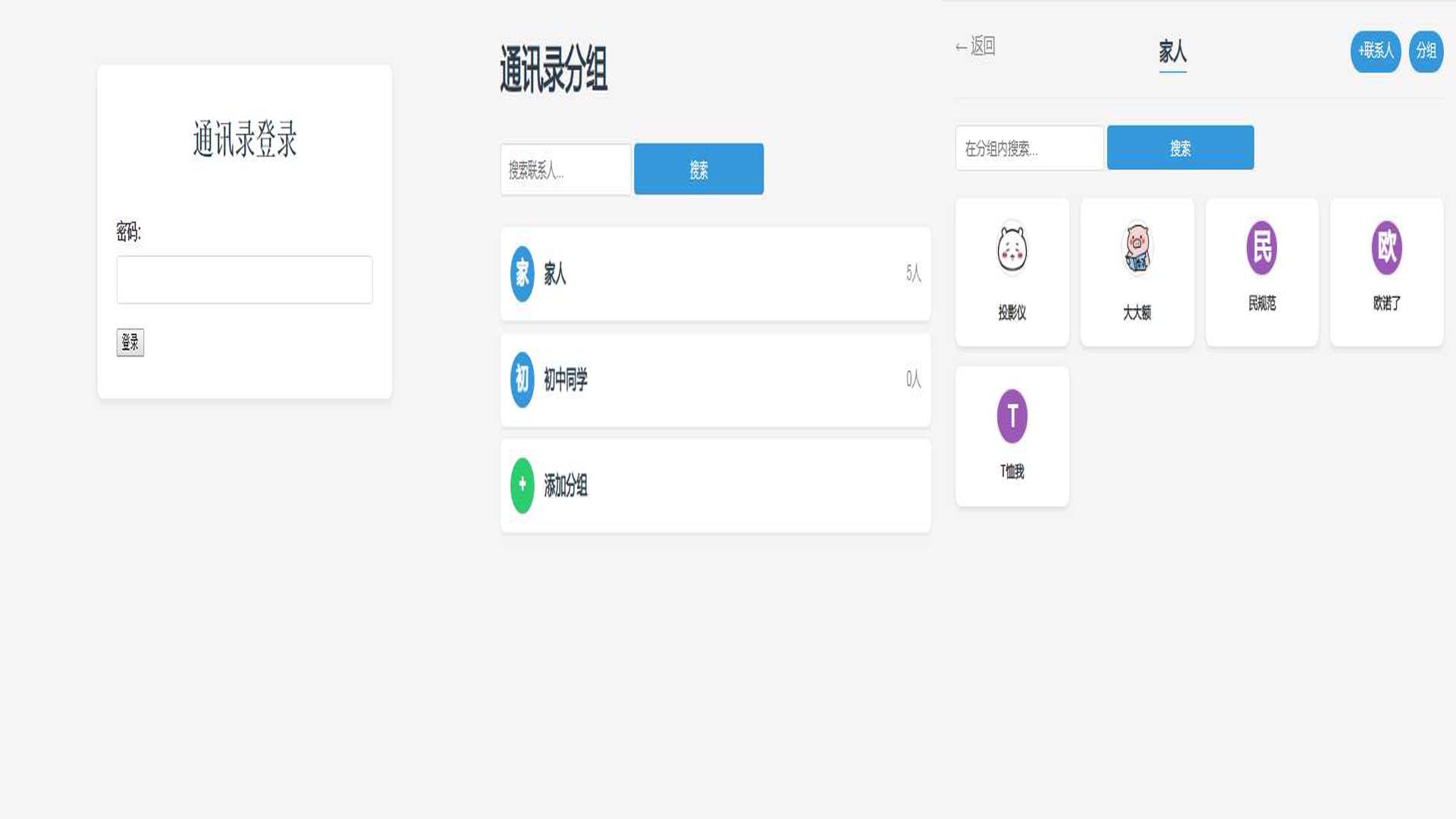1456x819 pixels.
Task: Open the 初中同学 group entry
Action: (x=715, y=381)
